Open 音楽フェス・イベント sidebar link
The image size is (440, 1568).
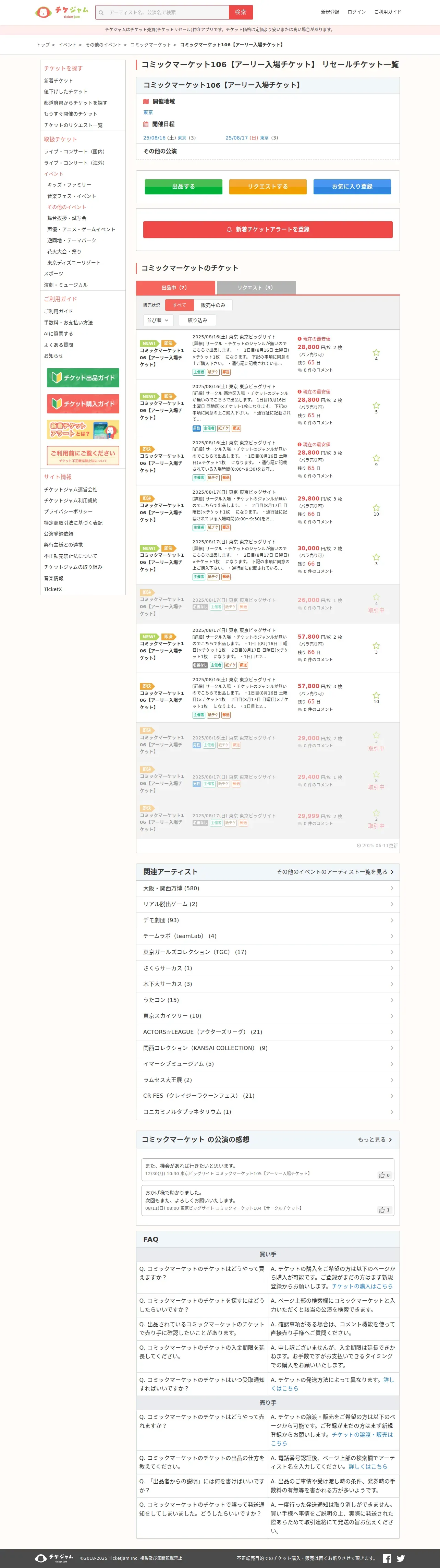tap(72, 196)
